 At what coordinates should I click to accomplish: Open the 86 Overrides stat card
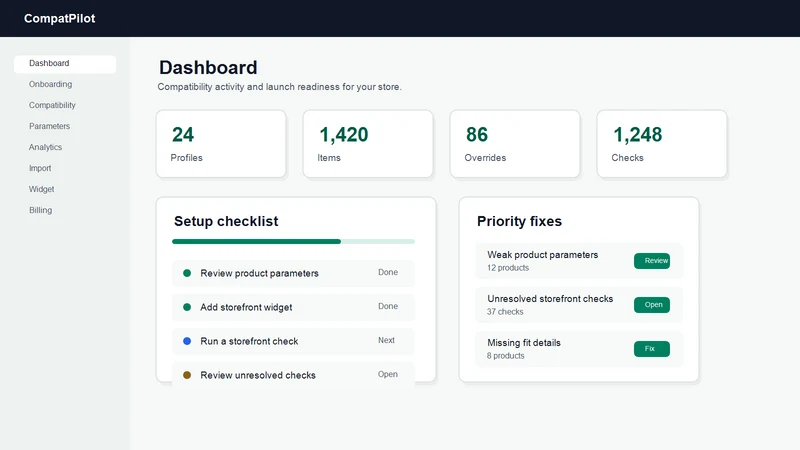coord(515,144)
